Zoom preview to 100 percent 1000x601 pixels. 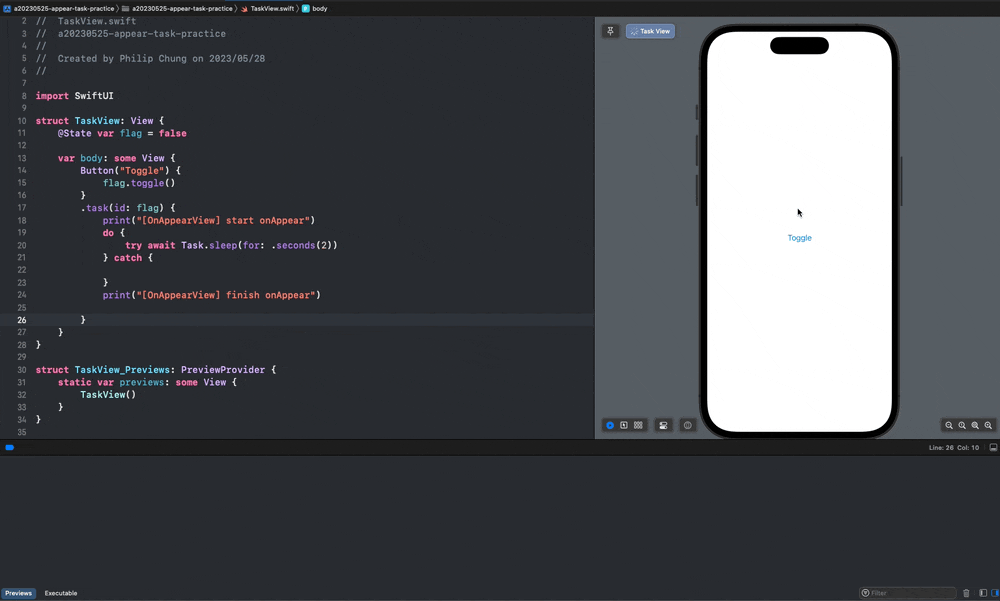click(x=962, y=426)
